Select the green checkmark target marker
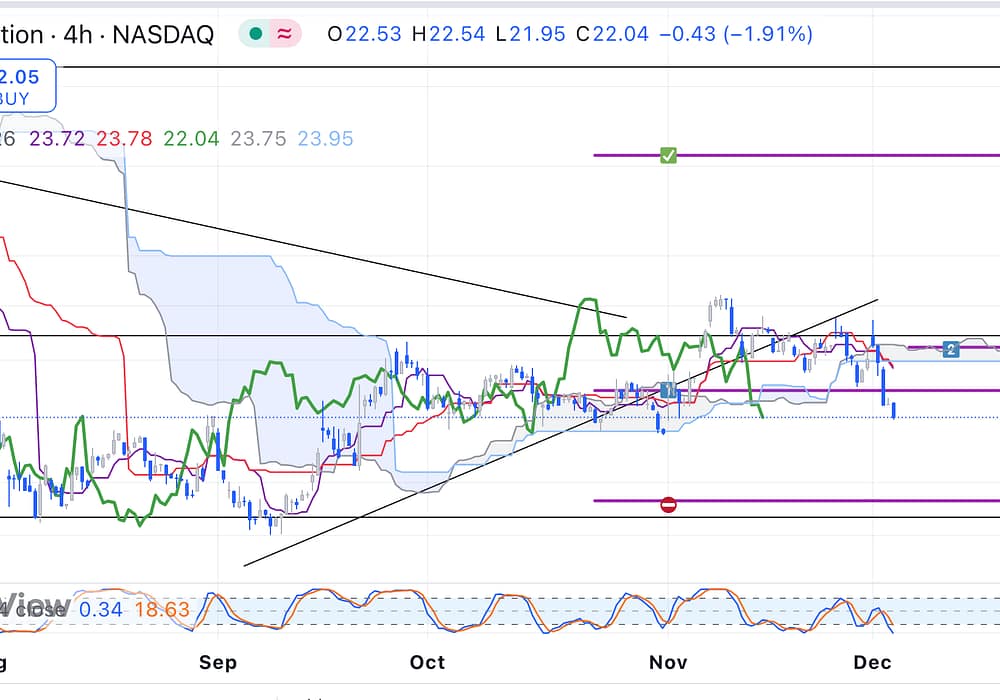The width and height of the screenshot is (1000, 700). pos(668,155)
